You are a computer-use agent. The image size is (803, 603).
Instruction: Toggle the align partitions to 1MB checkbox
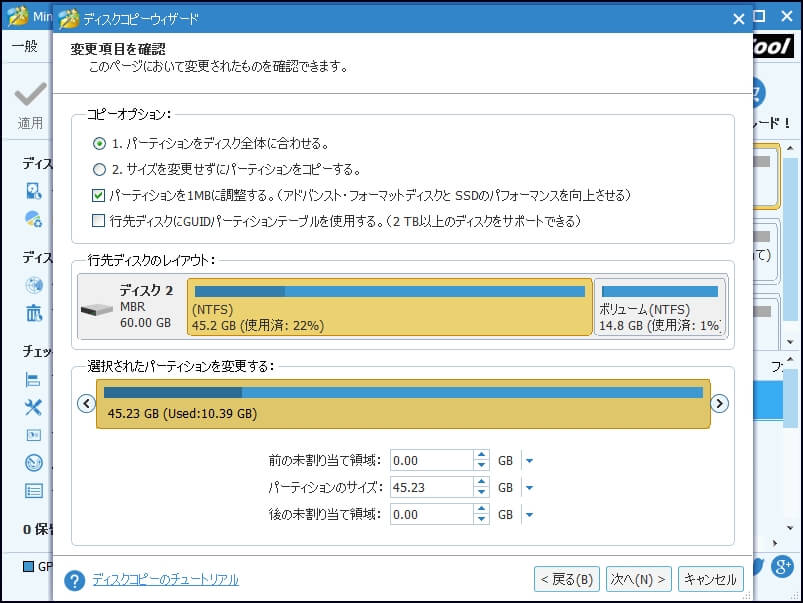(98, 195)
